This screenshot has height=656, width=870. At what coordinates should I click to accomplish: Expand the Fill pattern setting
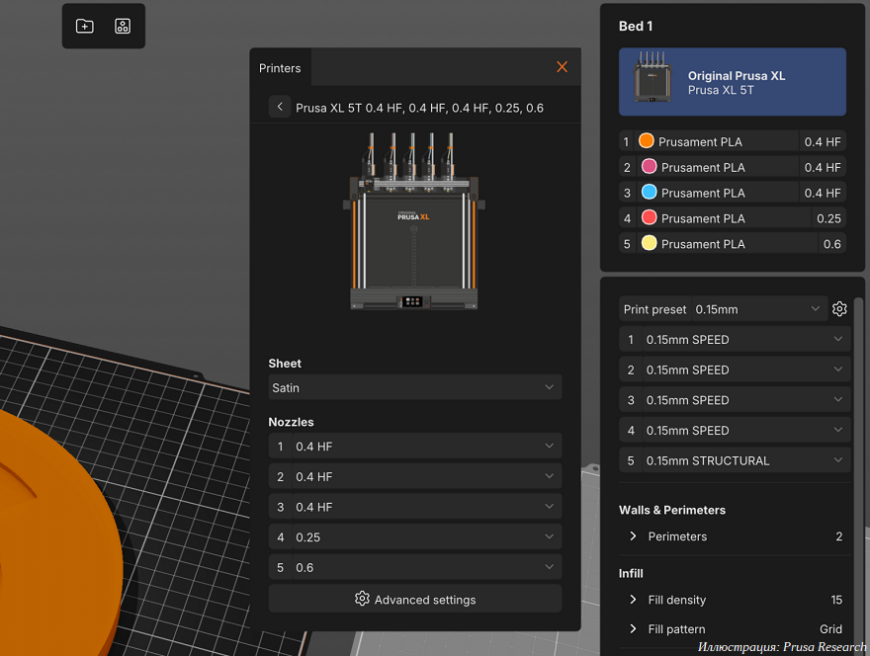tap(633, 629)
